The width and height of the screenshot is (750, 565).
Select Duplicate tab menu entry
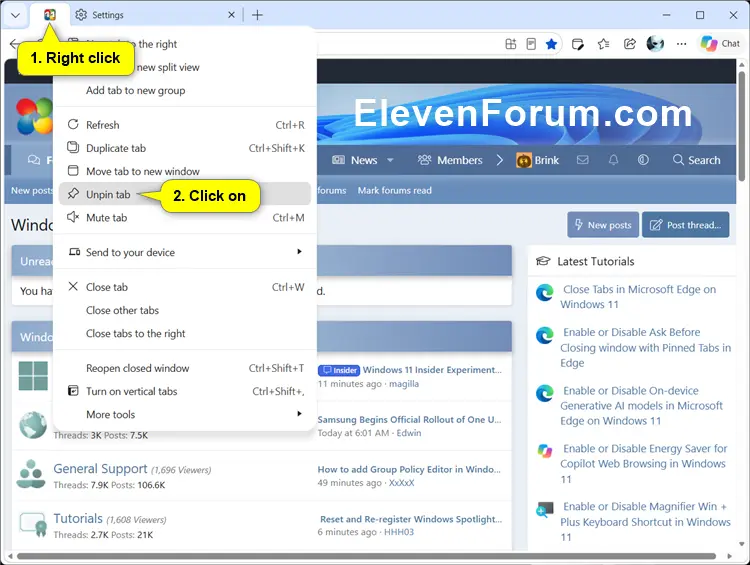tap(184, 148)
